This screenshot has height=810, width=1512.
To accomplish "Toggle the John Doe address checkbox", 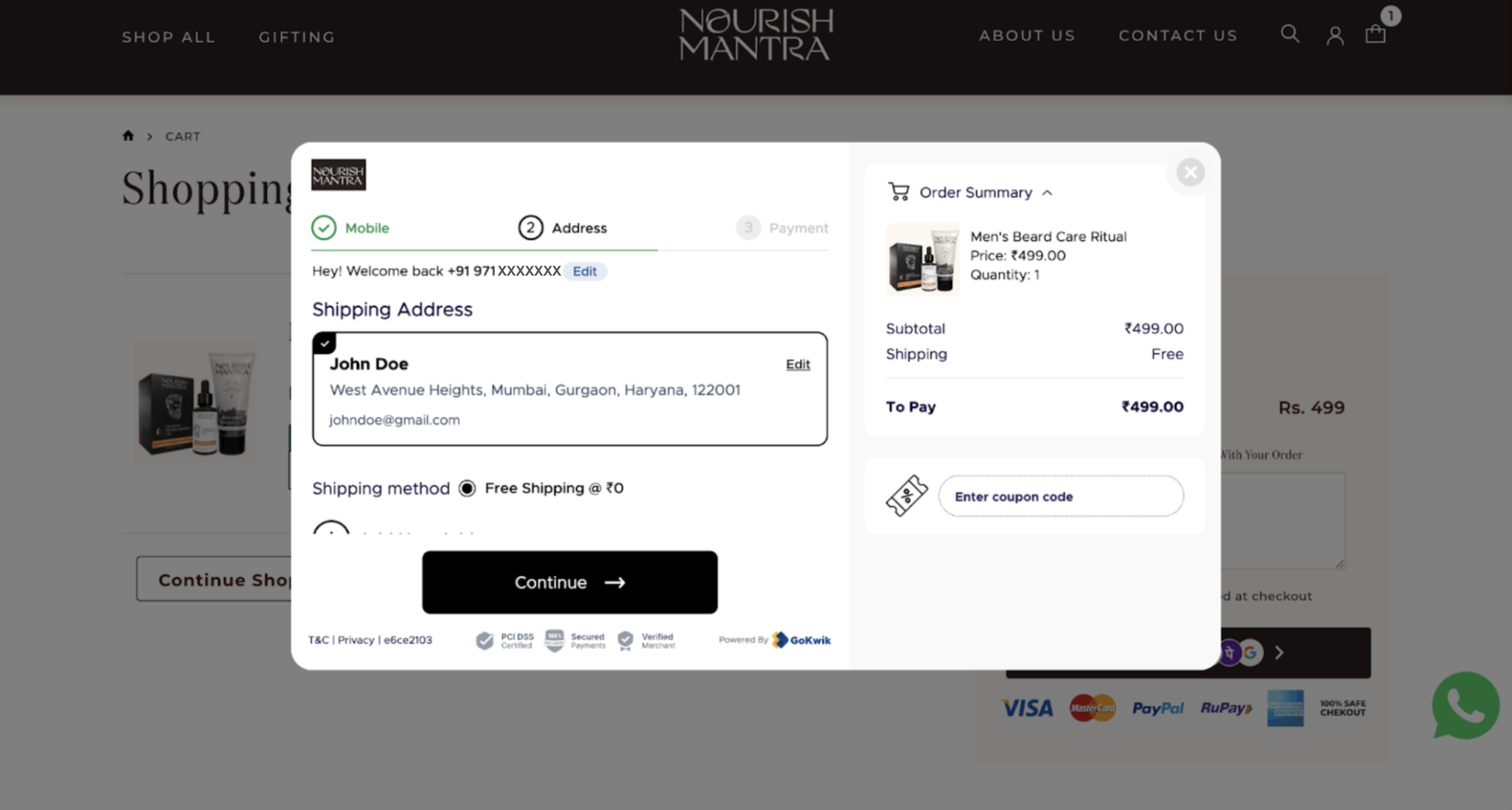I will click(325, 343).
